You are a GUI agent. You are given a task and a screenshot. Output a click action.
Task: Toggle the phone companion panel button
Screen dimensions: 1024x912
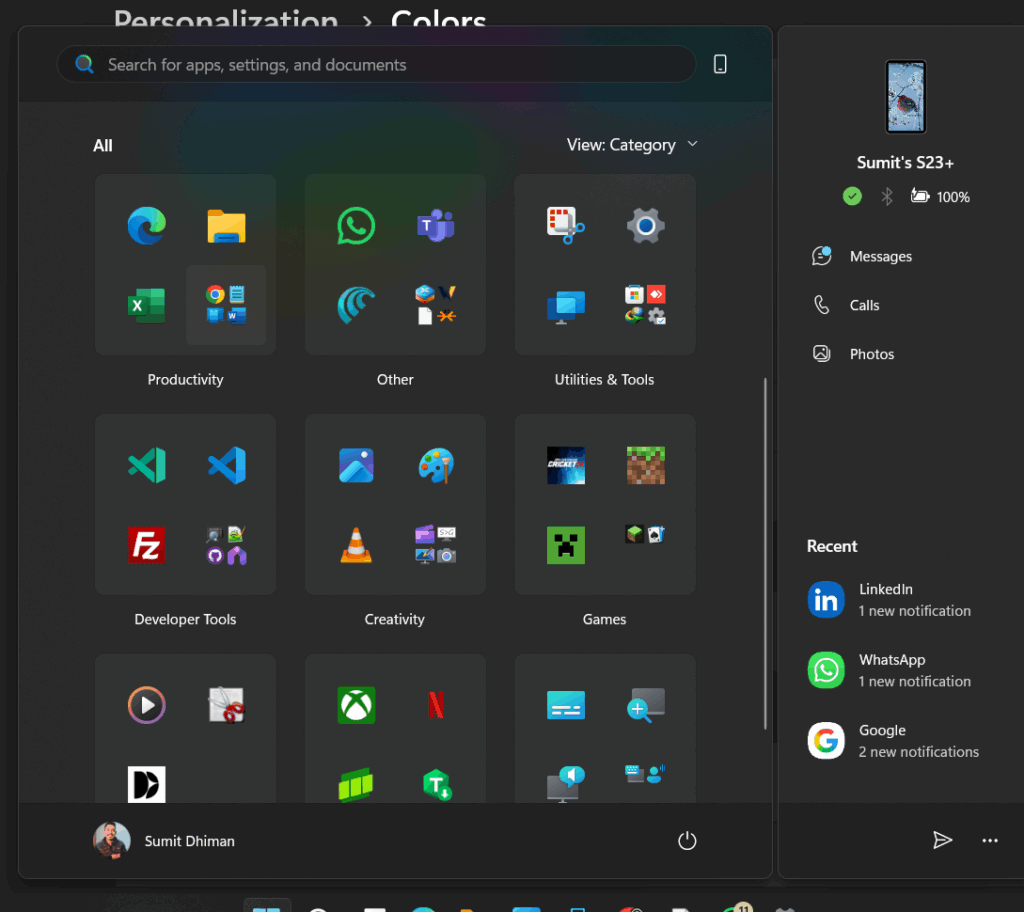point(720,65)
